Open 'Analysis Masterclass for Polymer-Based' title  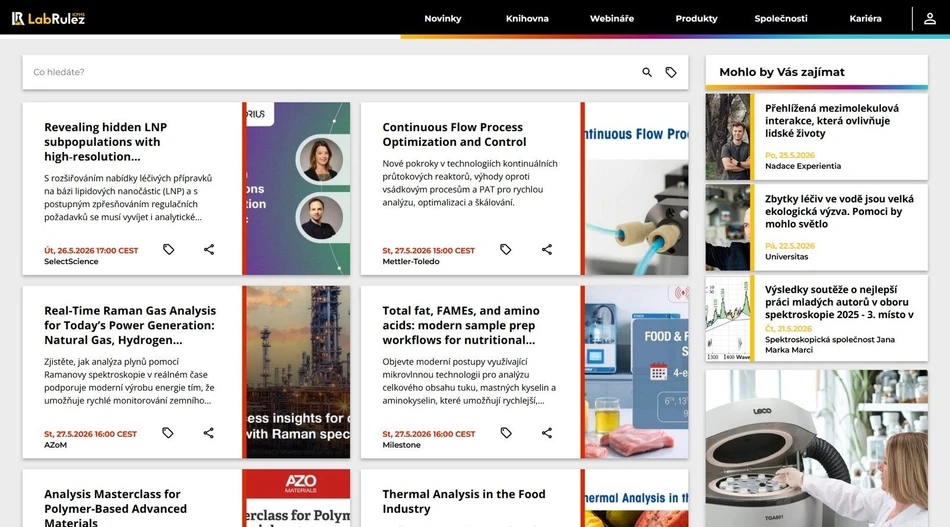tap(115, 508)
